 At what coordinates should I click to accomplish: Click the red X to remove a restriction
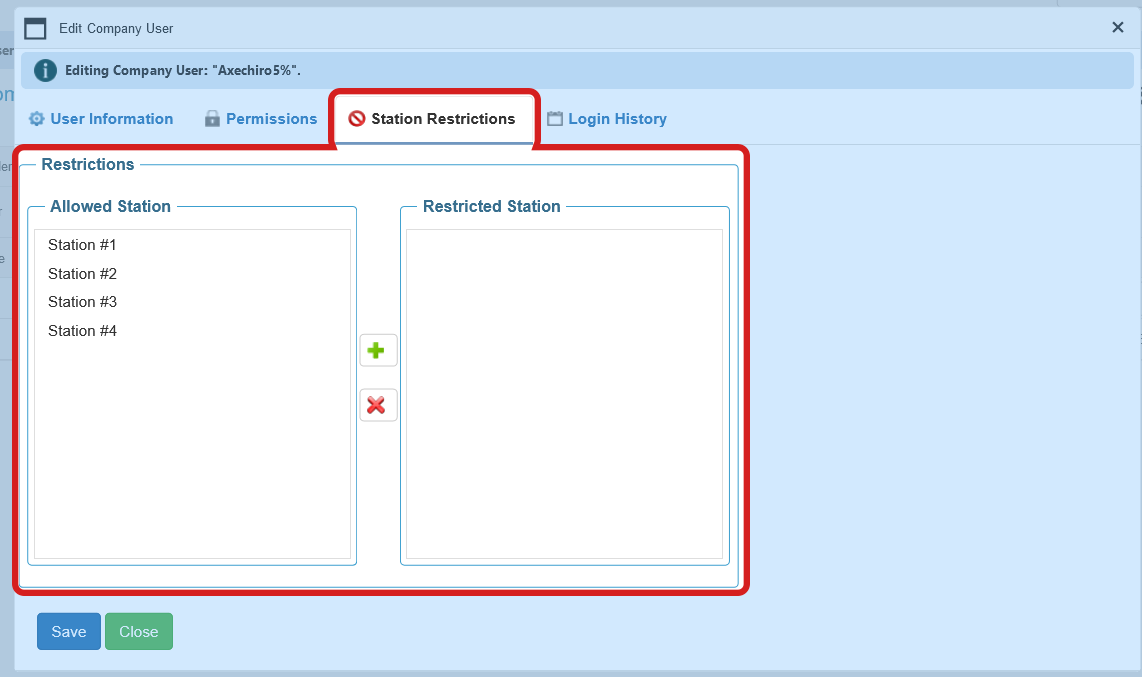tap(378, 404)
